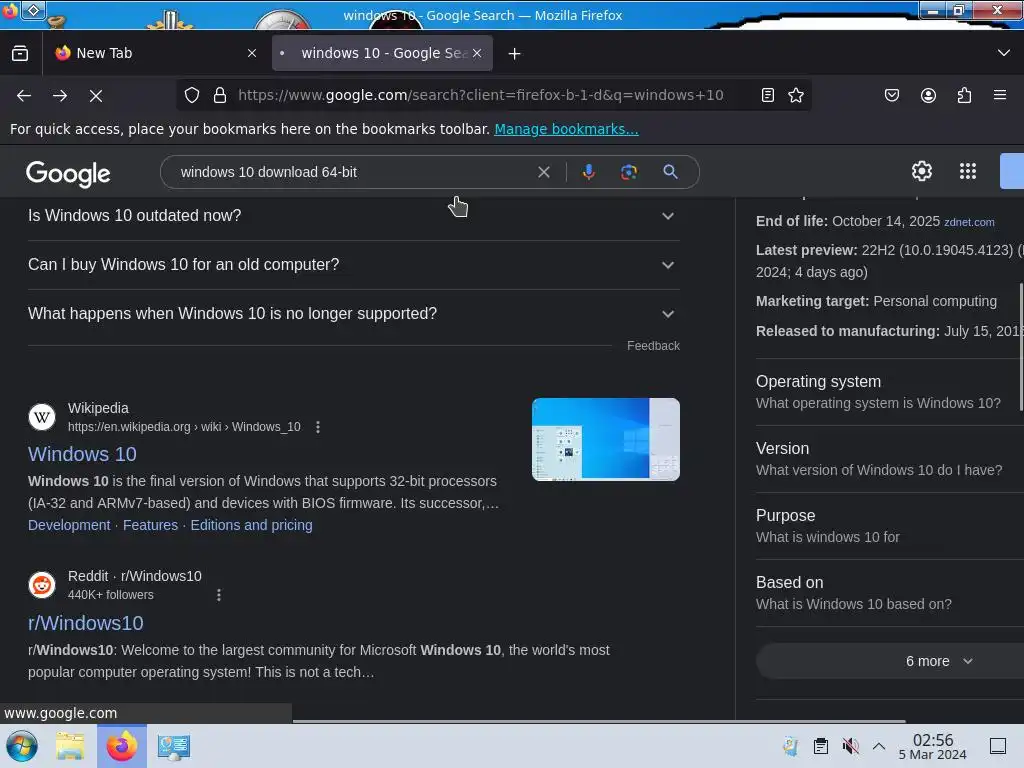The width and height of the screenshot is (1024, 768).
Task: Go back to the previous page
Action: 24,95
